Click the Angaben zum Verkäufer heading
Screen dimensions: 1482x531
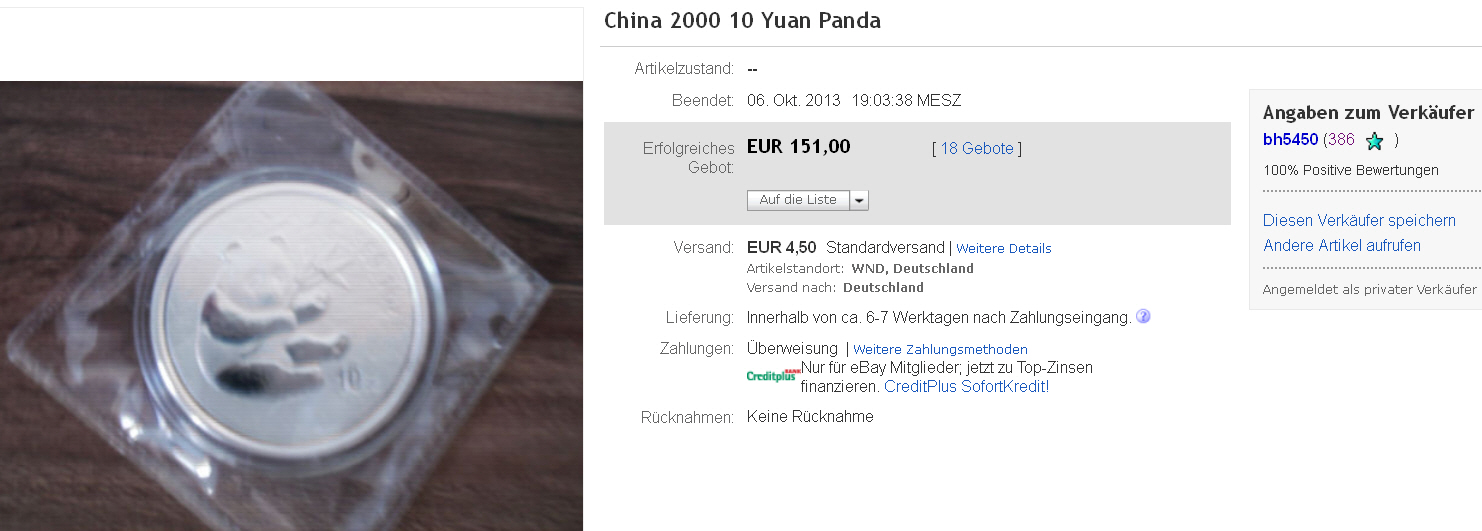1368,112
